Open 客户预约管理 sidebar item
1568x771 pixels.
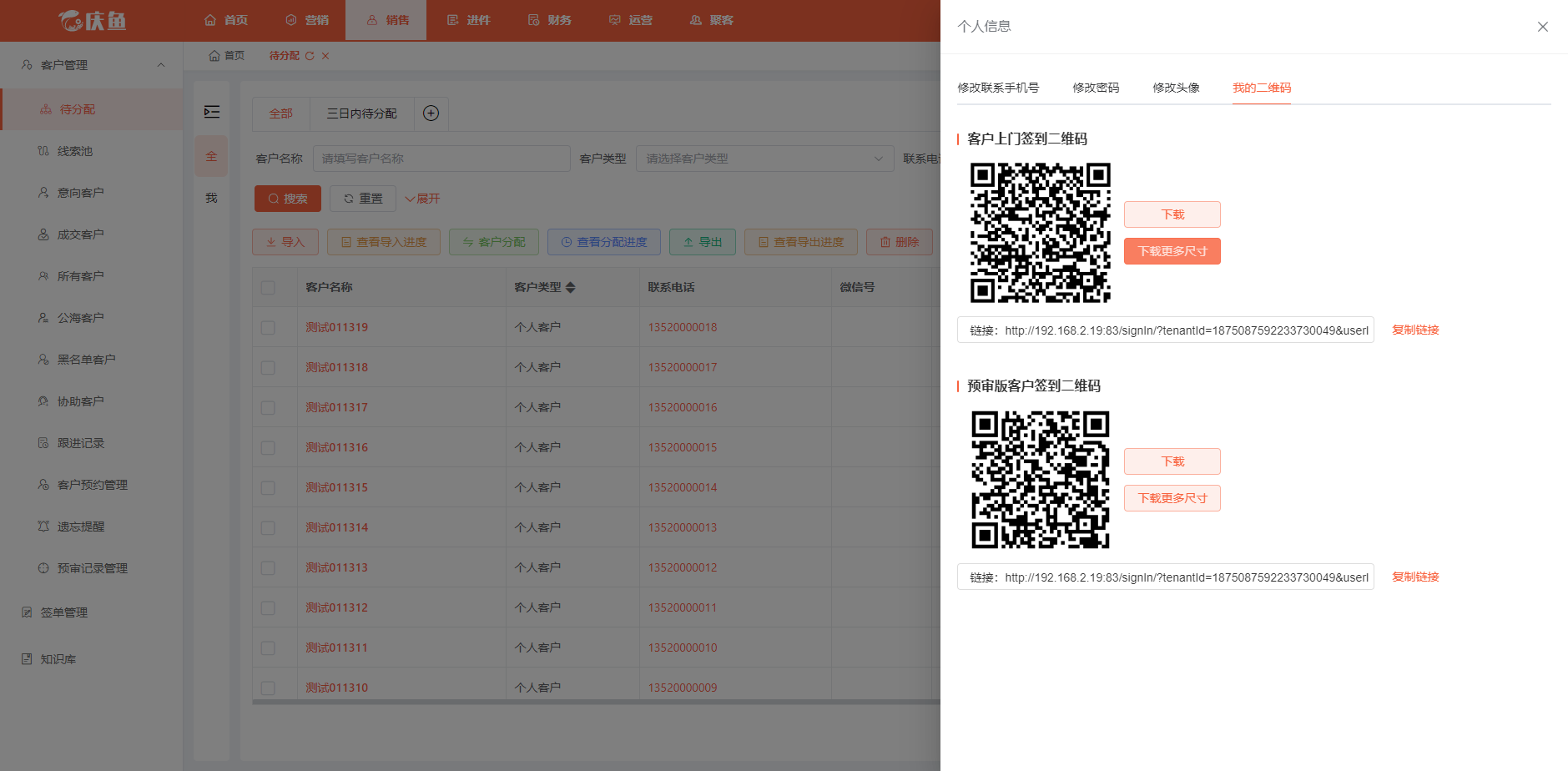click(92, 485)
